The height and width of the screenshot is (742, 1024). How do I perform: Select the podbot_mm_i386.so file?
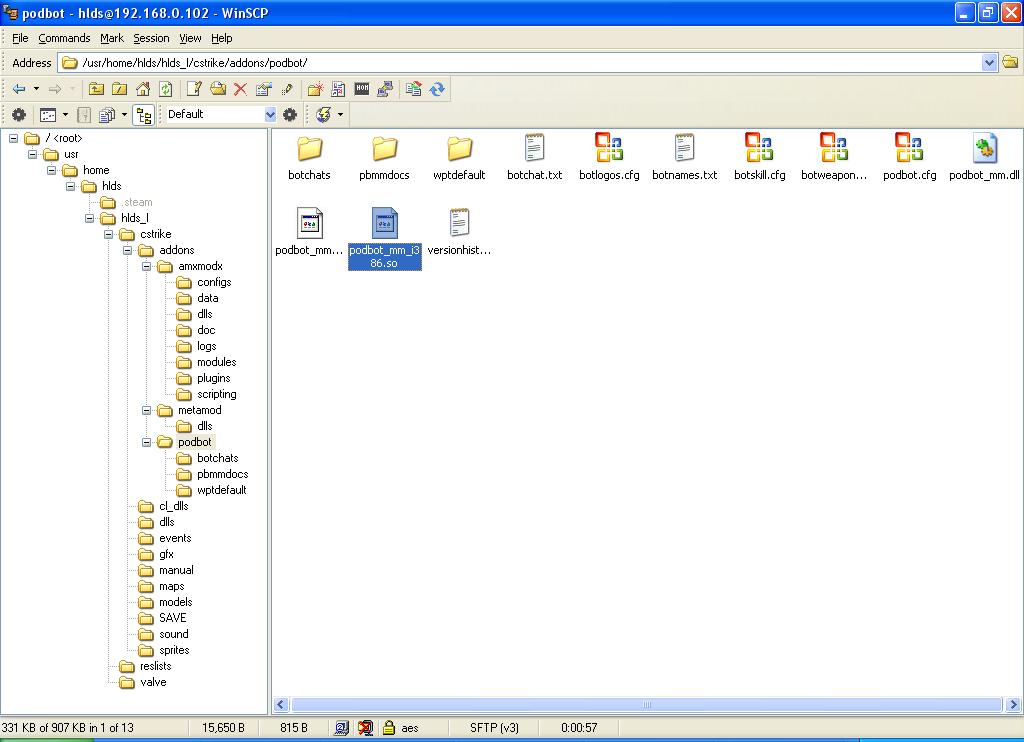click(385, 238)
